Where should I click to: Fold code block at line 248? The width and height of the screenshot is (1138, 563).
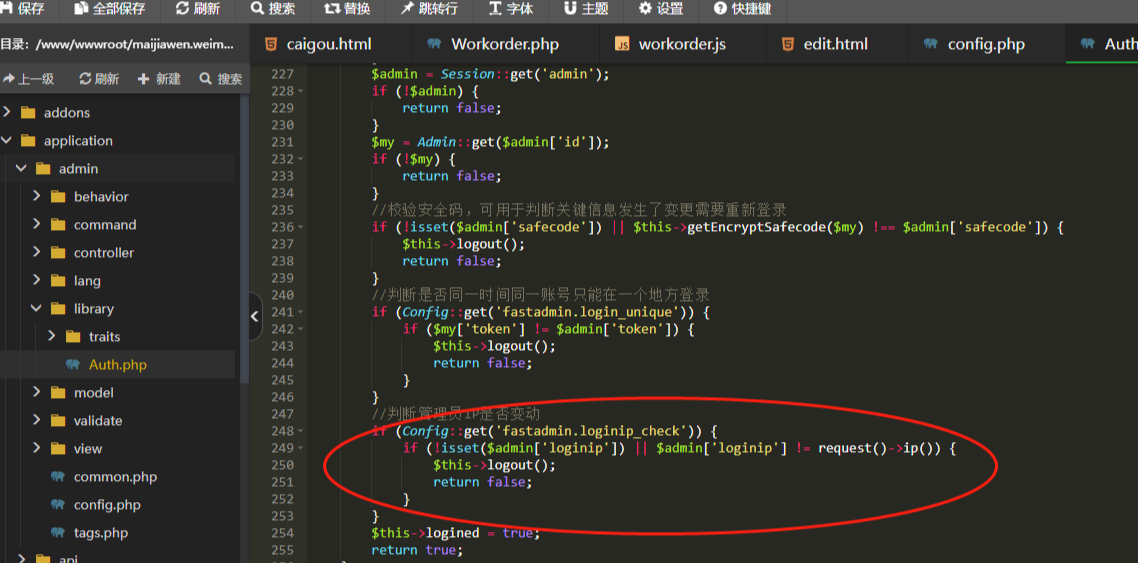(x=300, y=431)
